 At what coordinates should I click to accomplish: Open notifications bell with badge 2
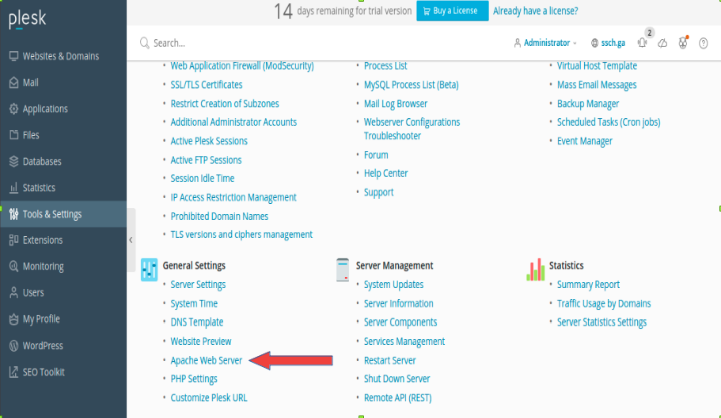click(643, 42)
